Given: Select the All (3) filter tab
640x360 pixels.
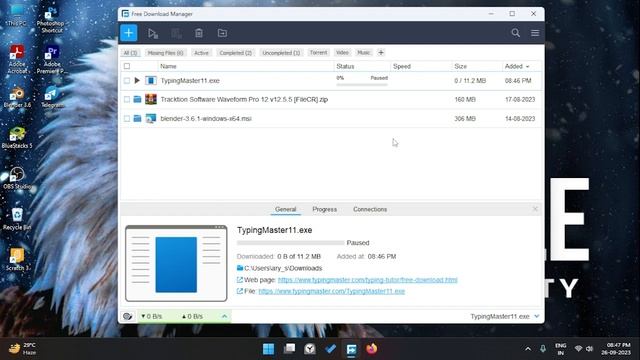Looking at the screenshot, I should pyautogui.click(x=130, y=53).
